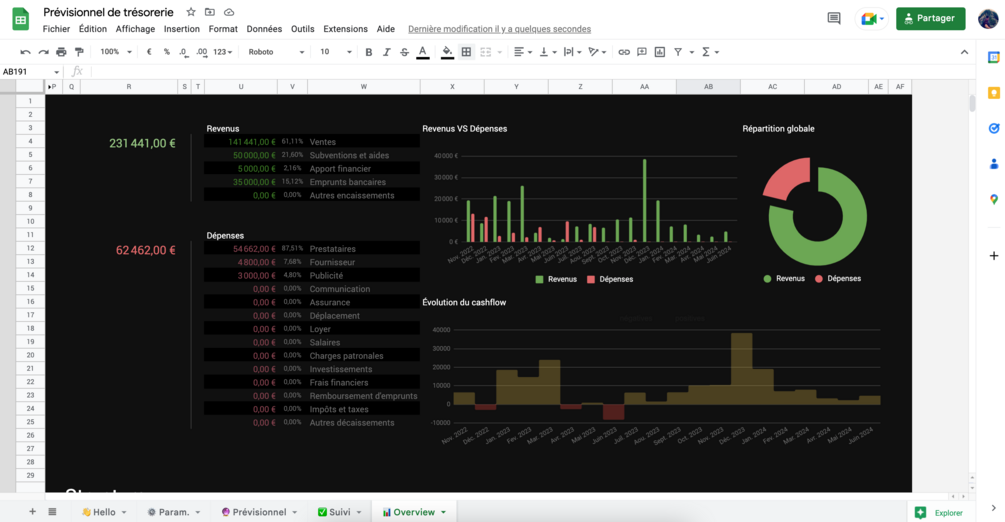Switch to the Param. sheet tab
Screen dimensions: 1005x522
tap(174, 512)
